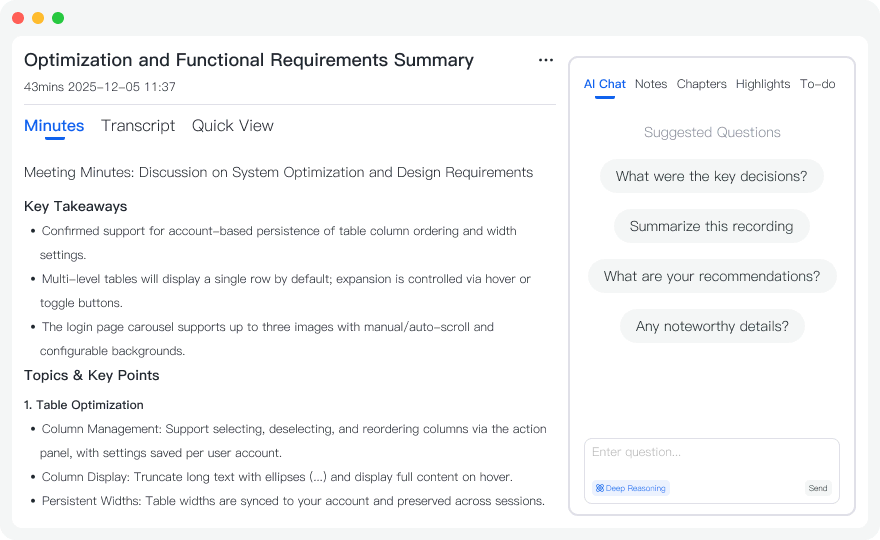Click the Enter question input field
The image size is (880, 540).
(x=711, y=454)
